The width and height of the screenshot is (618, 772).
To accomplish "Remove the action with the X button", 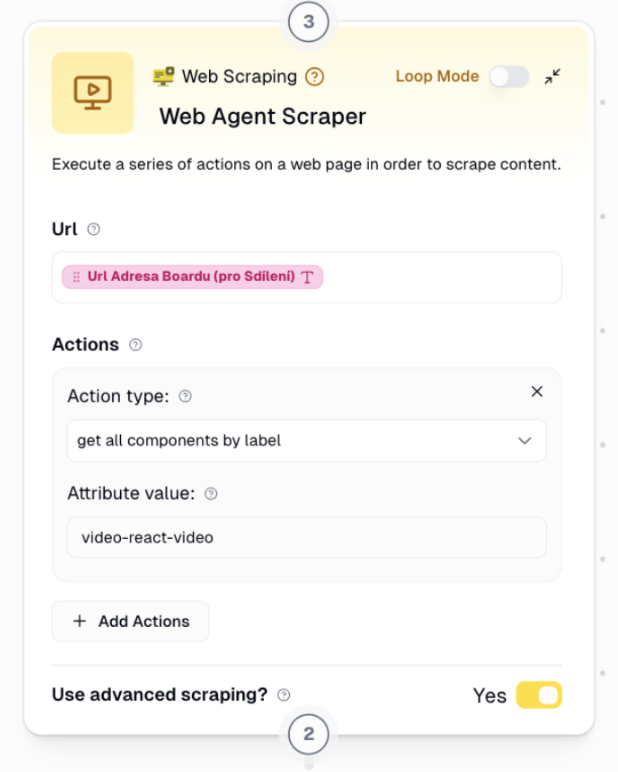I will 537,391.
